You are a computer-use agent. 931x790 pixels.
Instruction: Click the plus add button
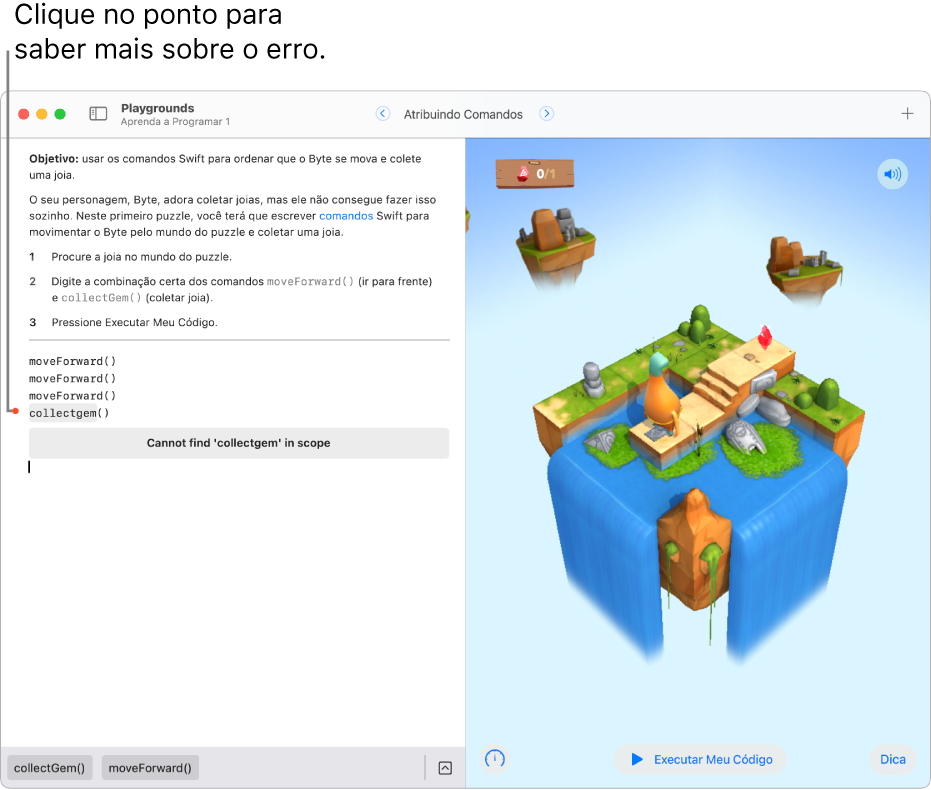(x=907, y=113)
